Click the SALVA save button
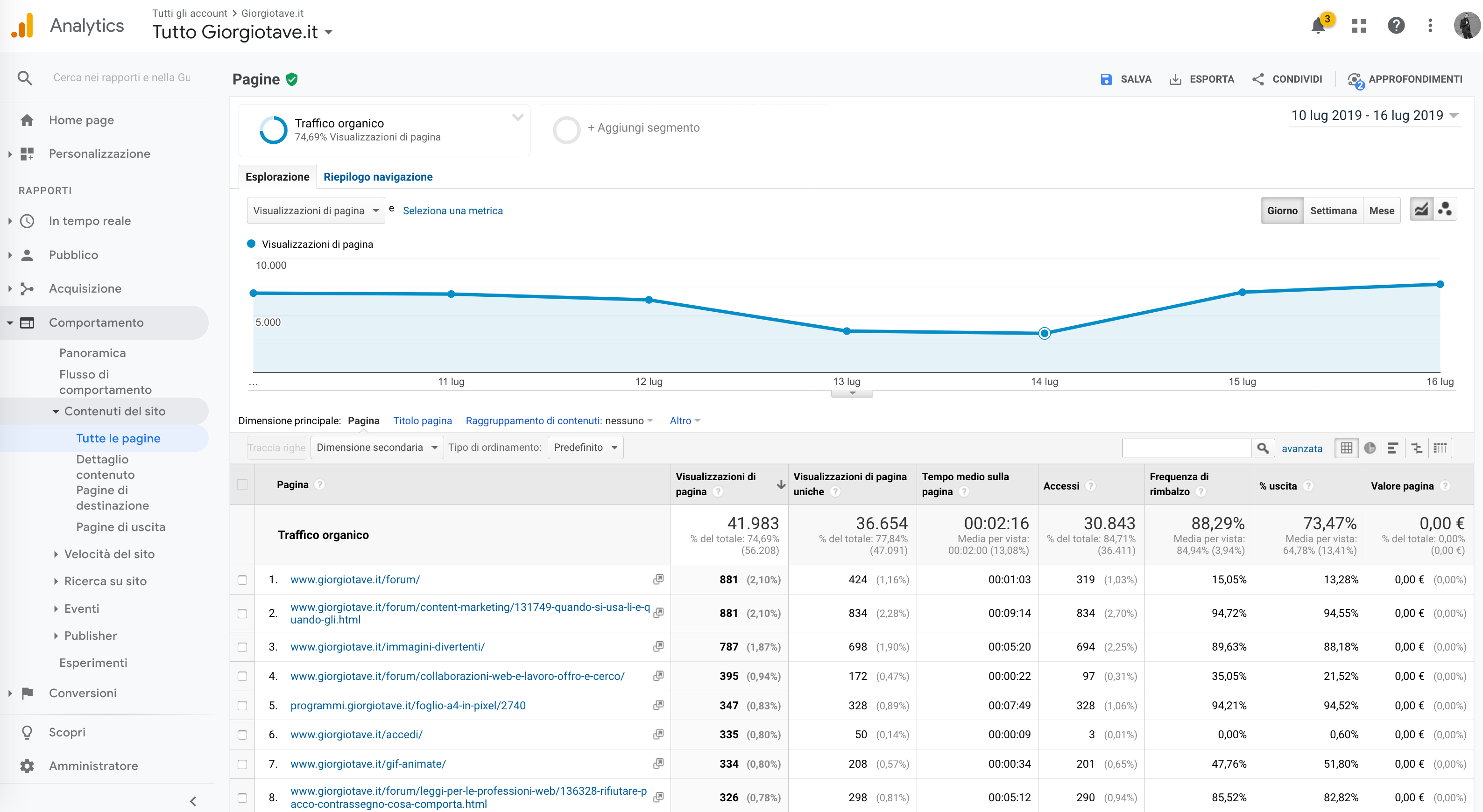The width and height of the screenshot is (1483, 812). coord(1125,79)
